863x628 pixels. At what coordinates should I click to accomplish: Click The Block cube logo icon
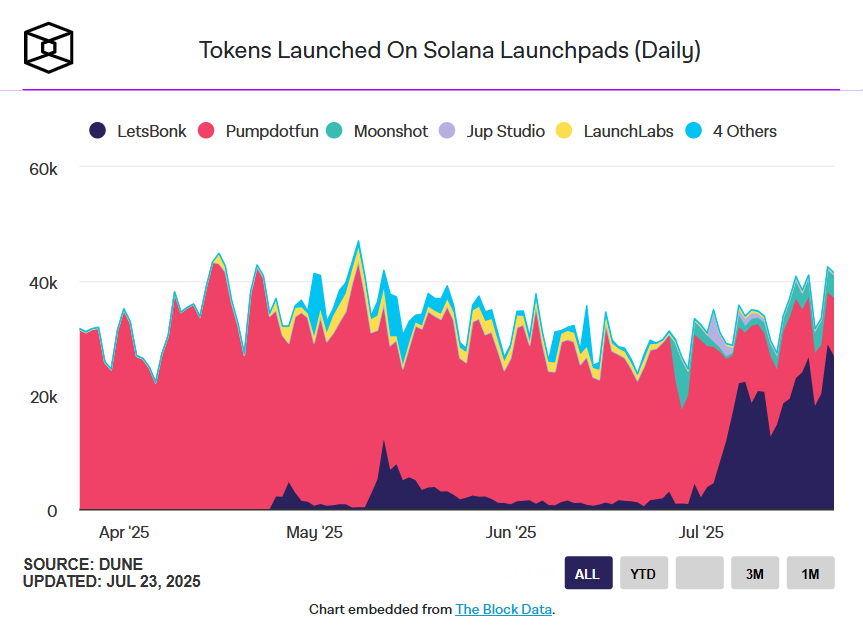click(x=46, y=46)
